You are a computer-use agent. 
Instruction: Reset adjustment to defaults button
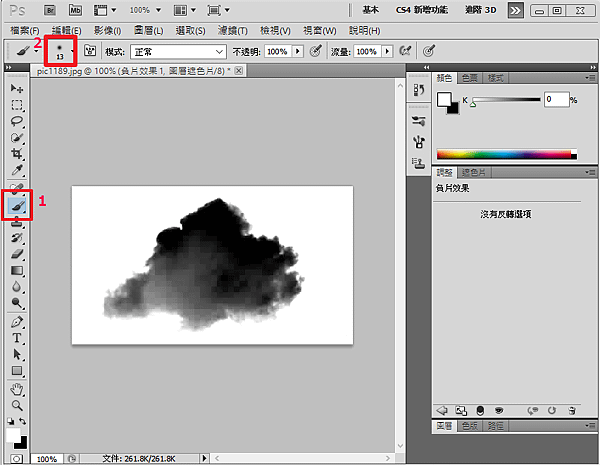(x=551, y=411)
